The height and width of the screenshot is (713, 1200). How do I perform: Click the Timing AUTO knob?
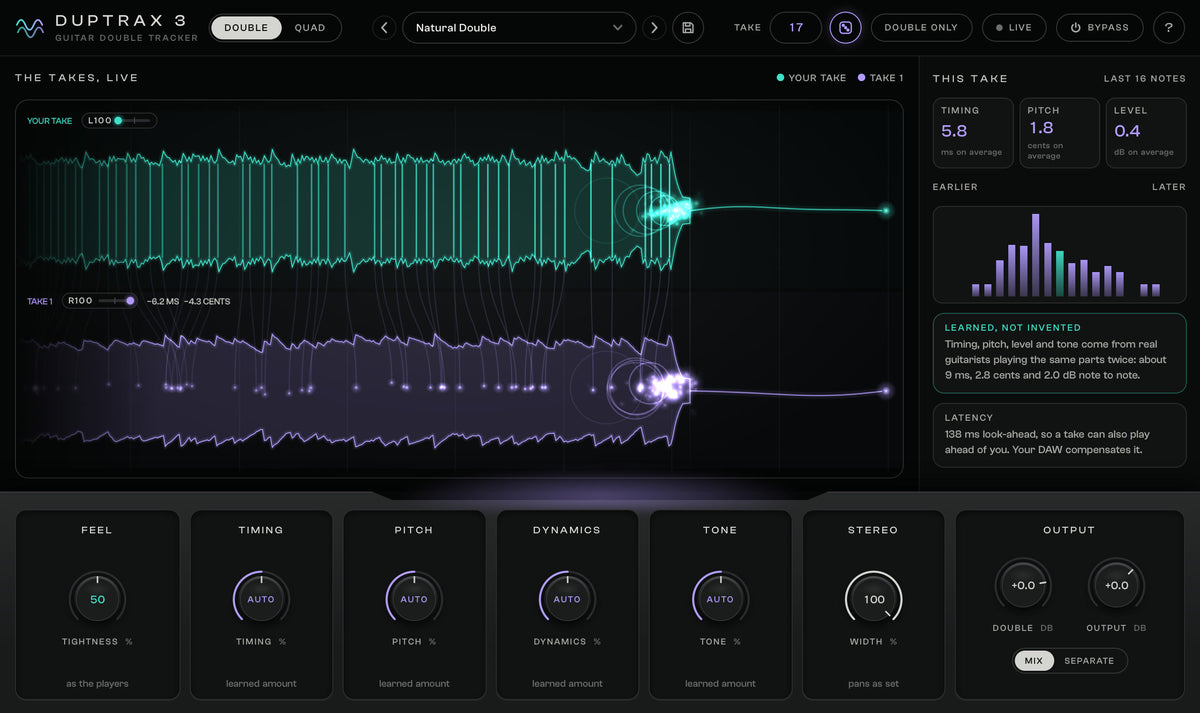point(261,600)
